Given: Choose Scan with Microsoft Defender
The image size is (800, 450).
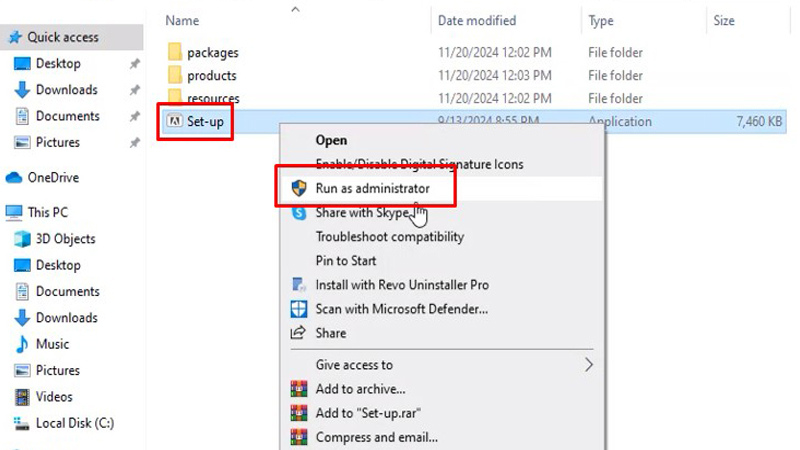Looking at the screenshot, I should click(x=402, y=309).
